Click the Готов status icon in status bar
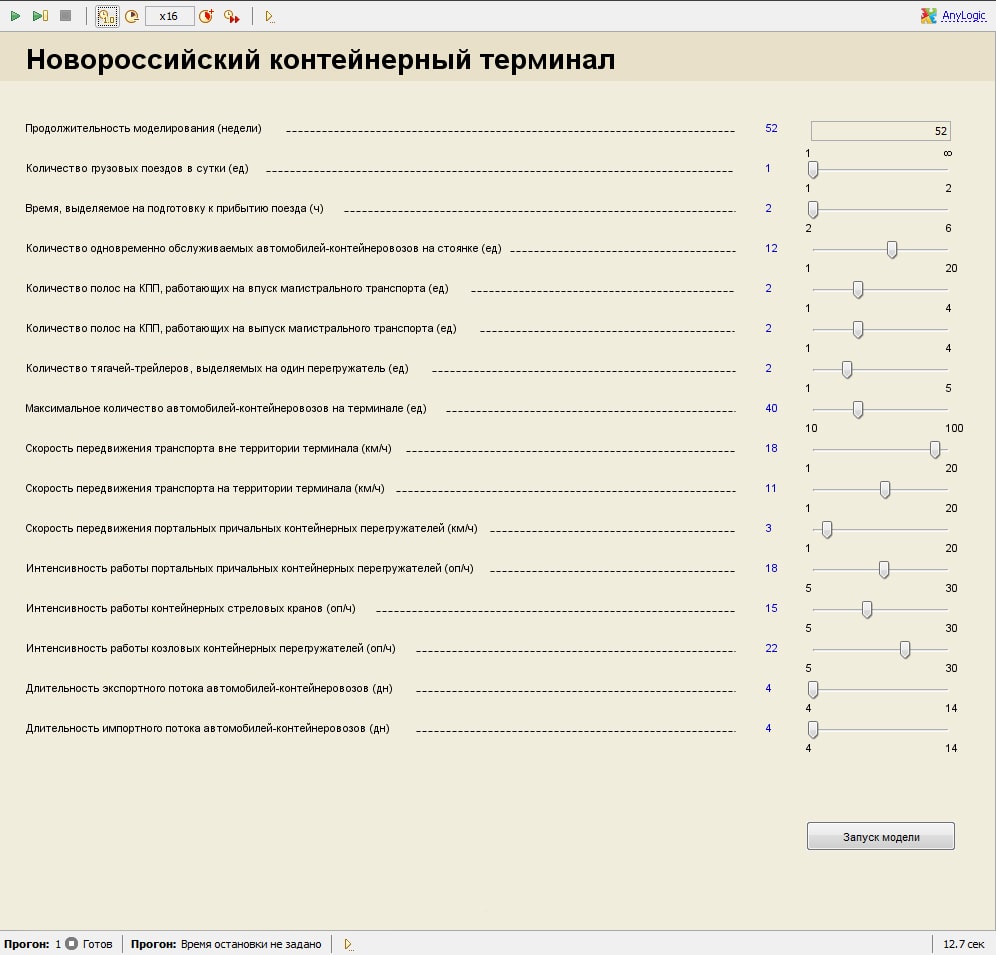Viewport: 996px width, 955px height. (x=72, y=944)
